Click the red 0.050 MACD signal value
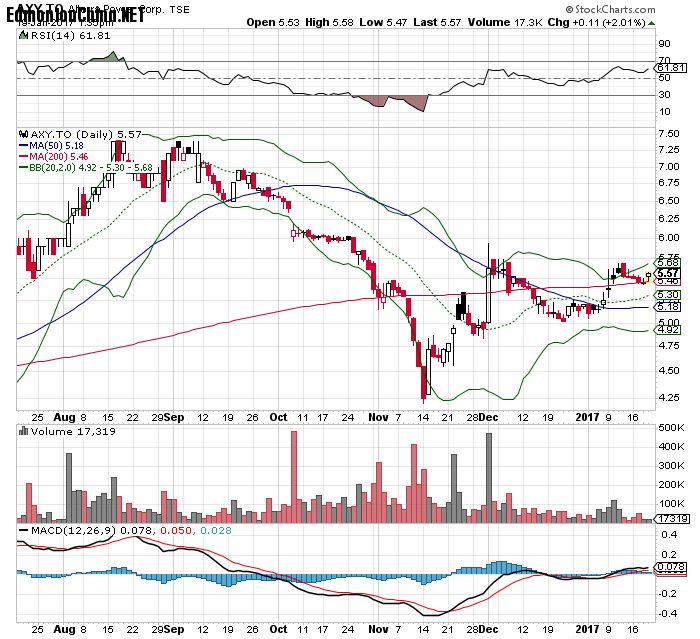This screenshot has height=639, width=700. pos(175,530)
